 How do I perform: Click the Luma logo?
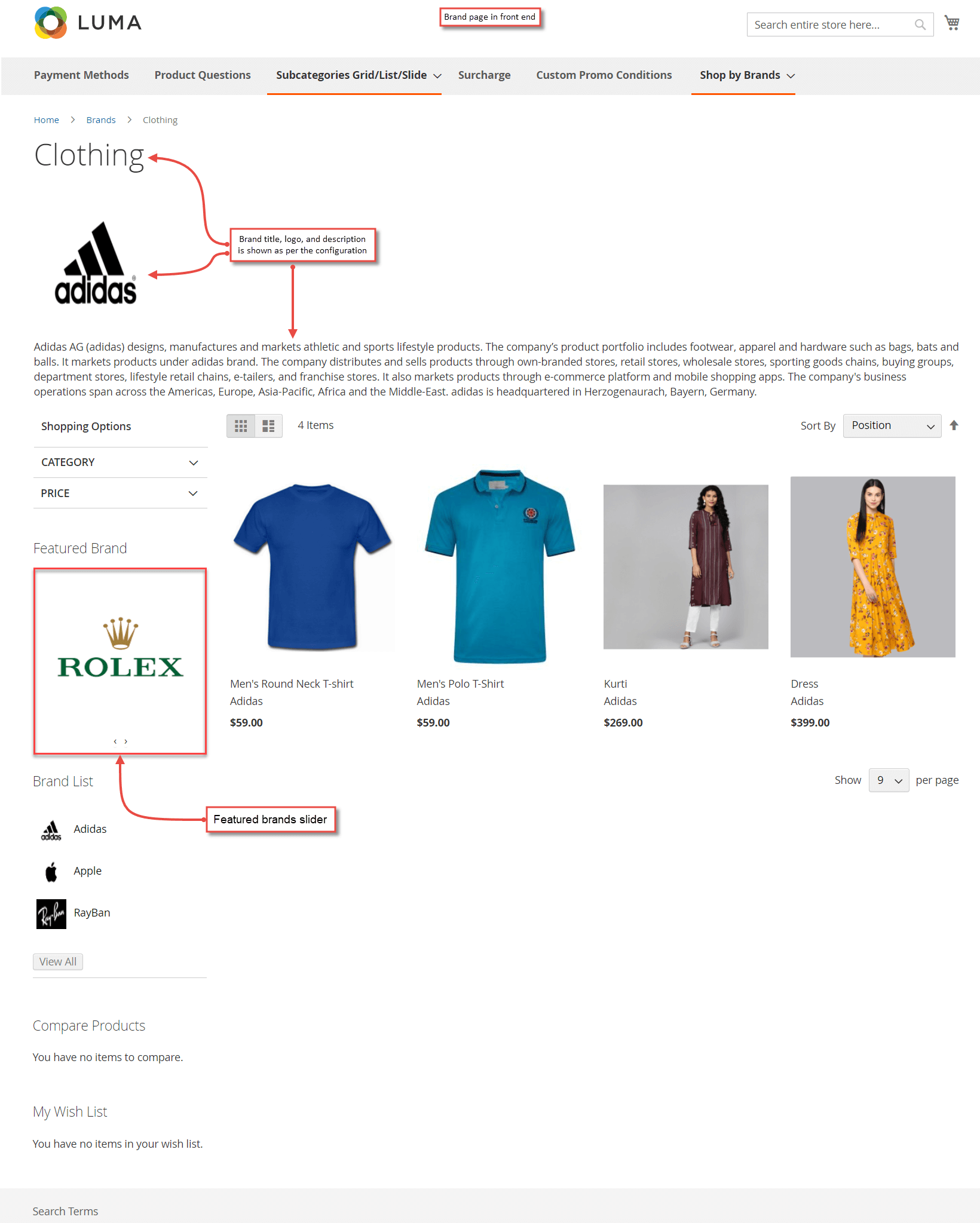point(88,23)
